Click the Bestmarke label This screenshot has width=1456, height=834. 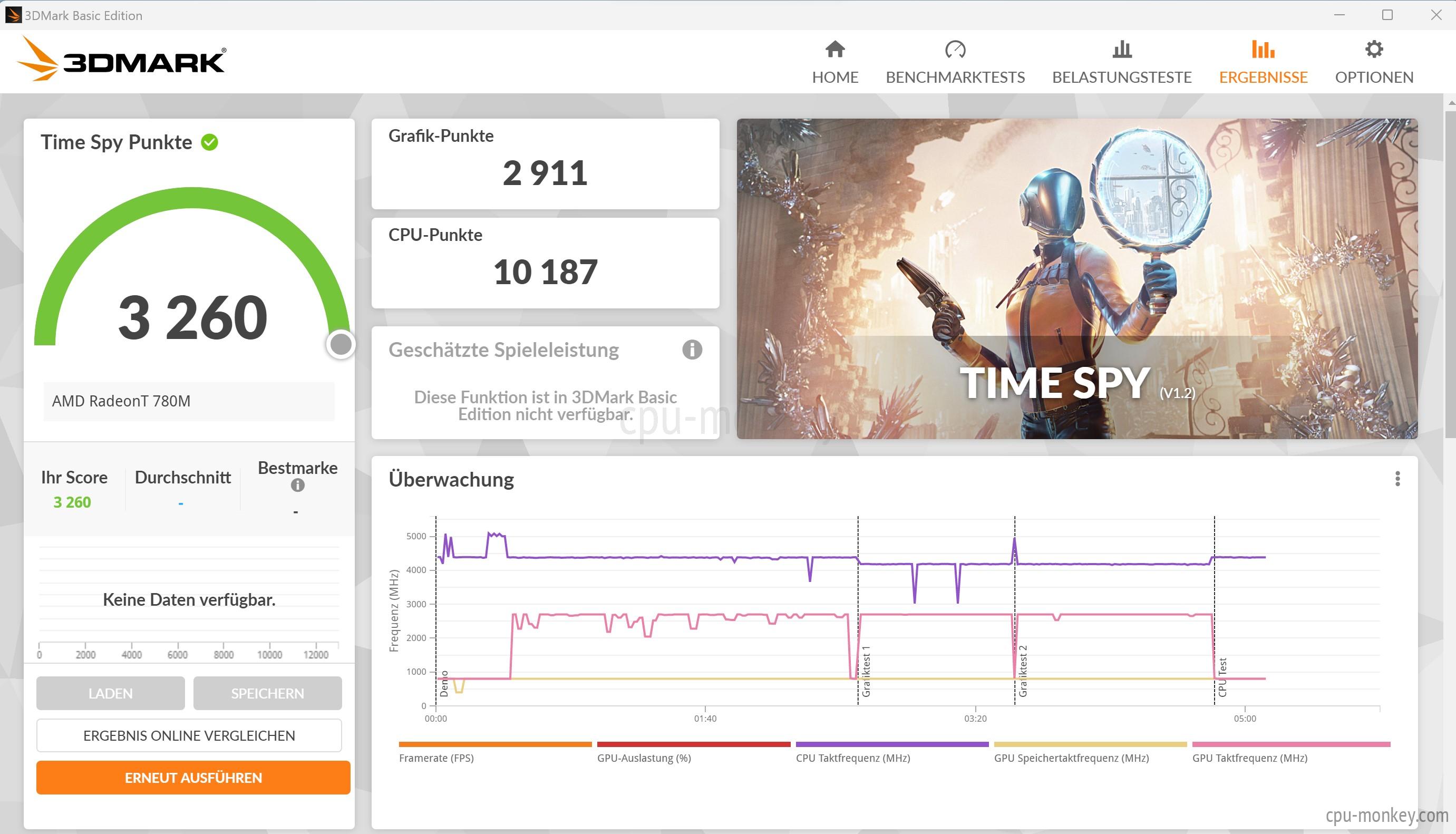click(298, 468)
